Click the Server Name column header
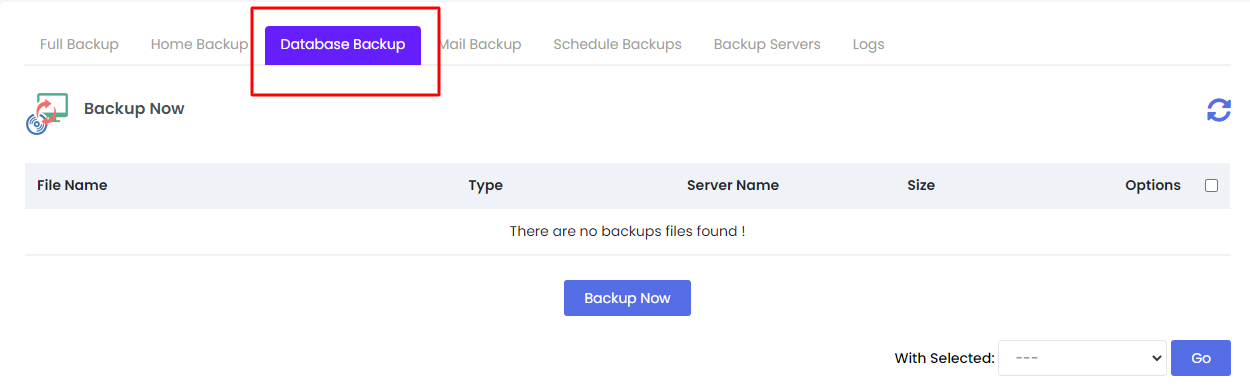 tap(733, 185)
